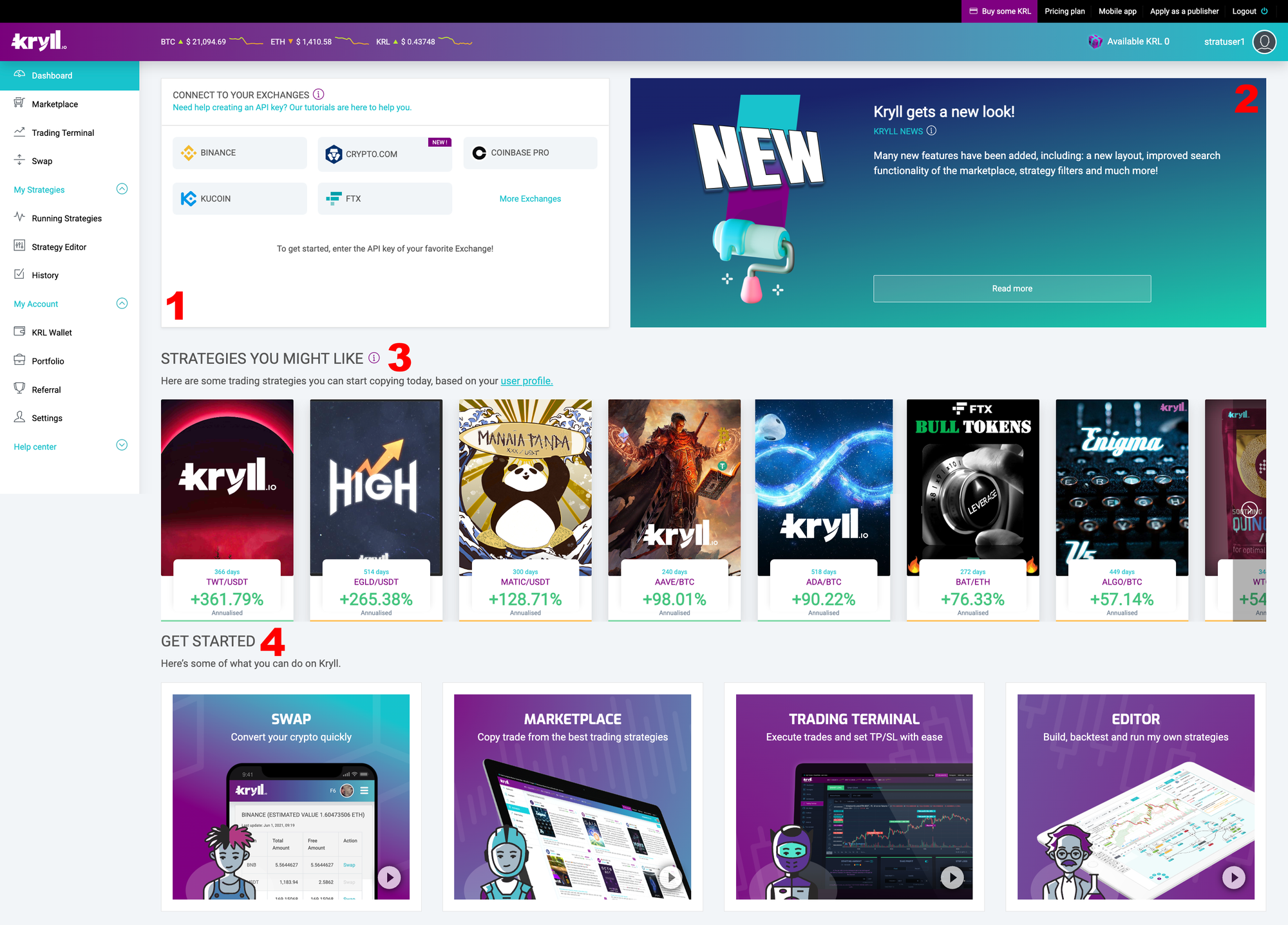
Task: Open the Pricing plan link
Action: (1065, 11)
